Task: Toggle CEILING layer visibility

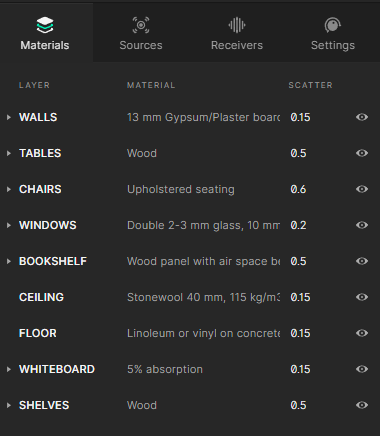Action: click(362, 297)
